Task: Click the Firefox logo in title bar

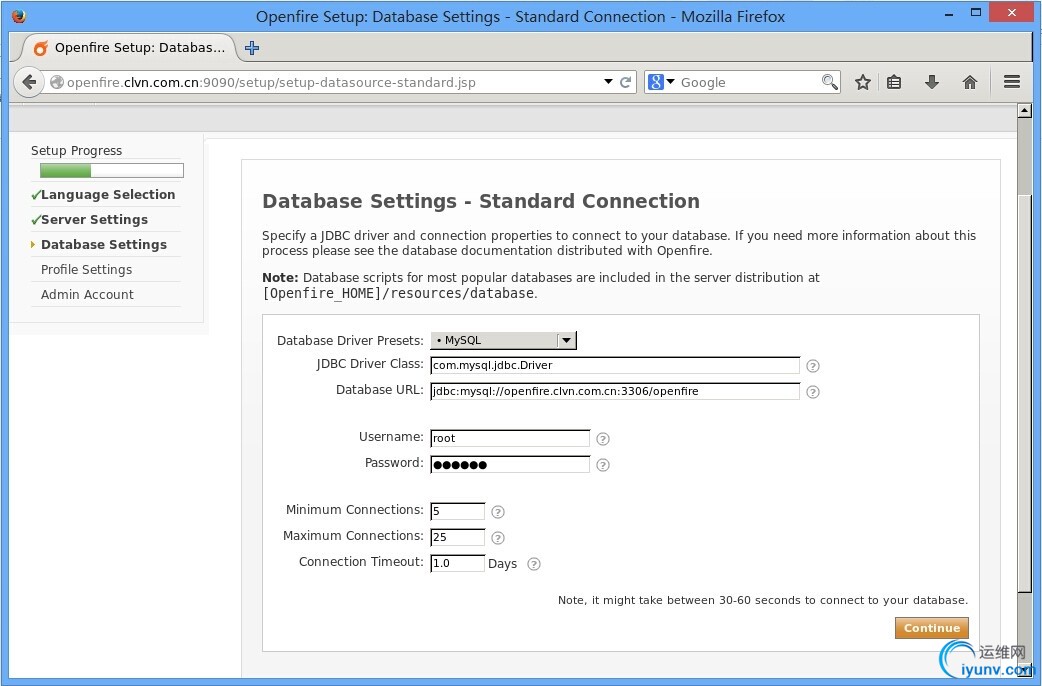Action: pos(19,16)
